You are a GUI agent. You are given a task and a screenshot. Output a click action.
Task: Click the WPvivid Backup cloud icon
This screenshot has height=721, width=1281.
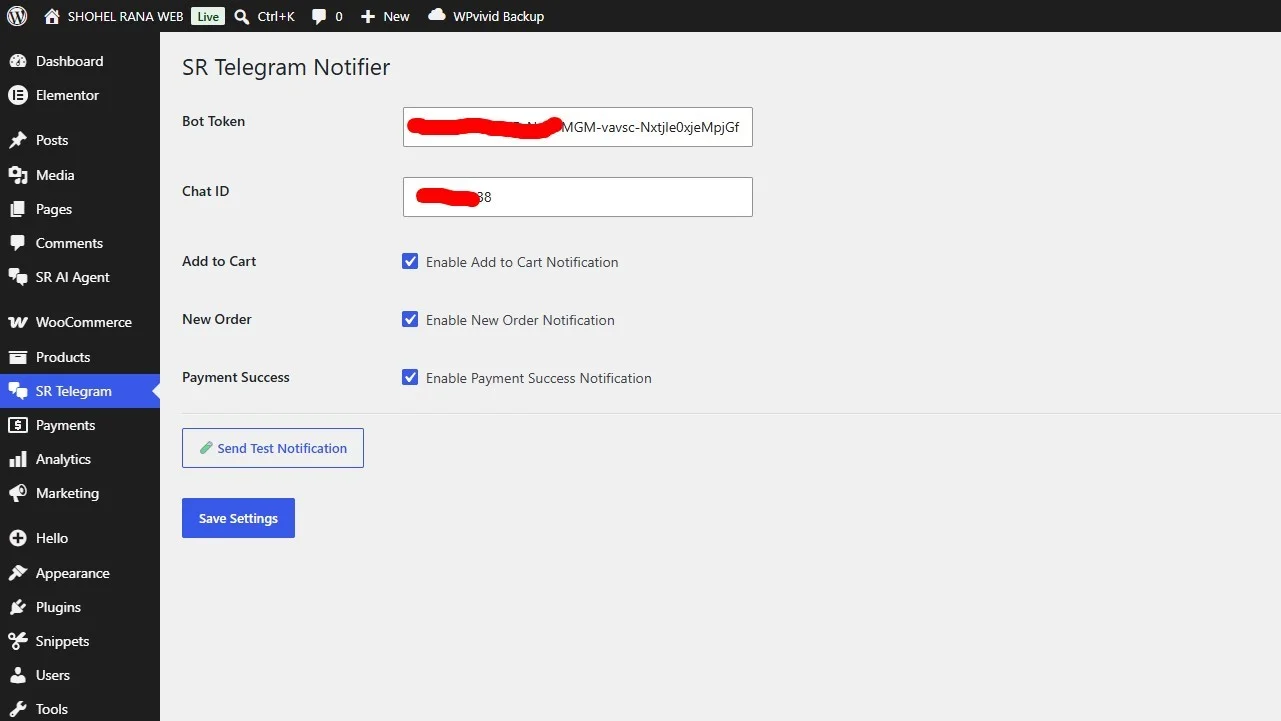pyautogui.click(x=437, y=16)
